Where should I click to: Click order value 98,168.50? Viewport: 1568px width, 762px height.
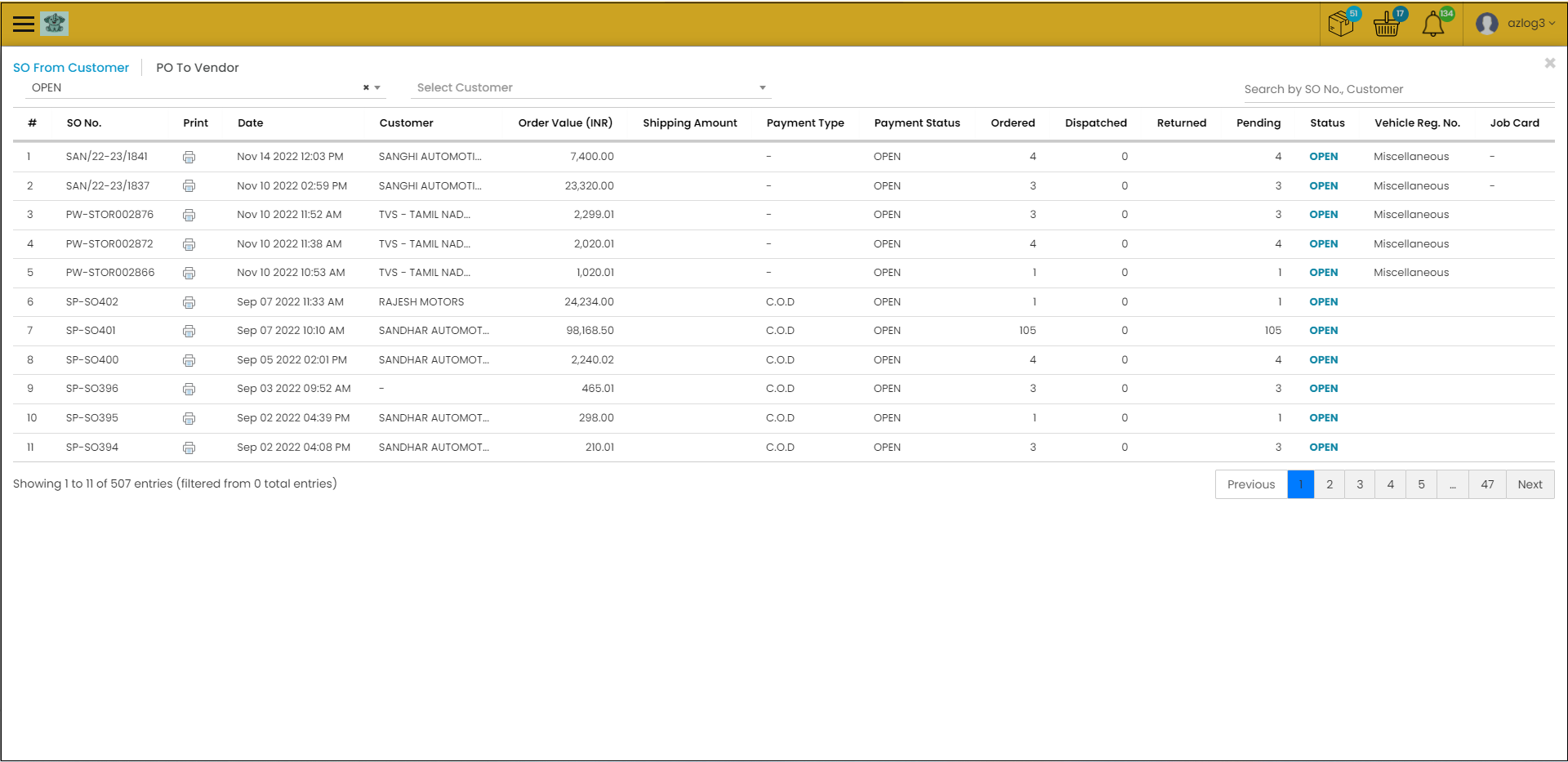click(x=590, y=331)
